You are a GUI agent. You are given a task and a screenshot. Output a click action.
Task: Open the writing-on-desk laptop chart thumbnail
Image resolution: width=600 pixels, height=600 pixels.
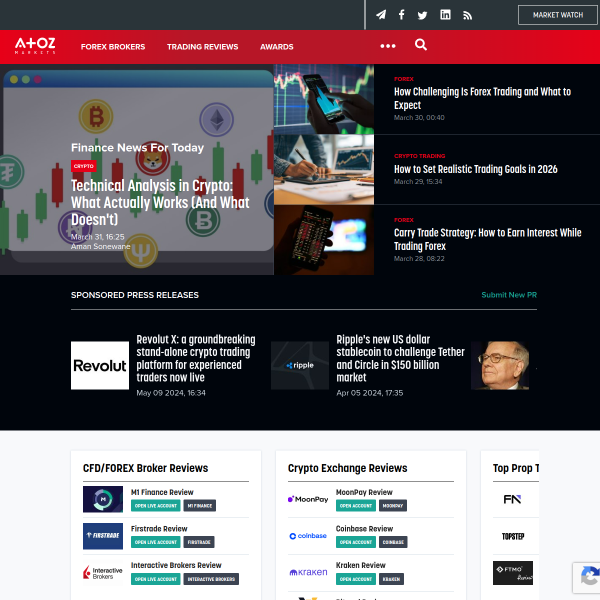[324, 170]
